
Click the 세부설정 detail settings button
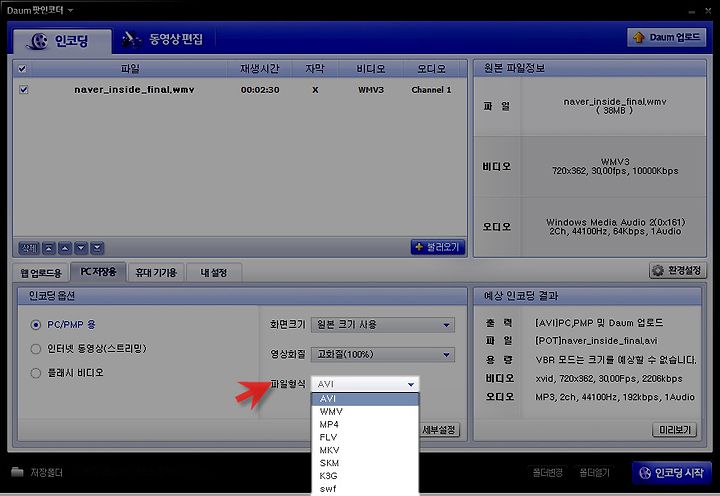tap(439, 430)
